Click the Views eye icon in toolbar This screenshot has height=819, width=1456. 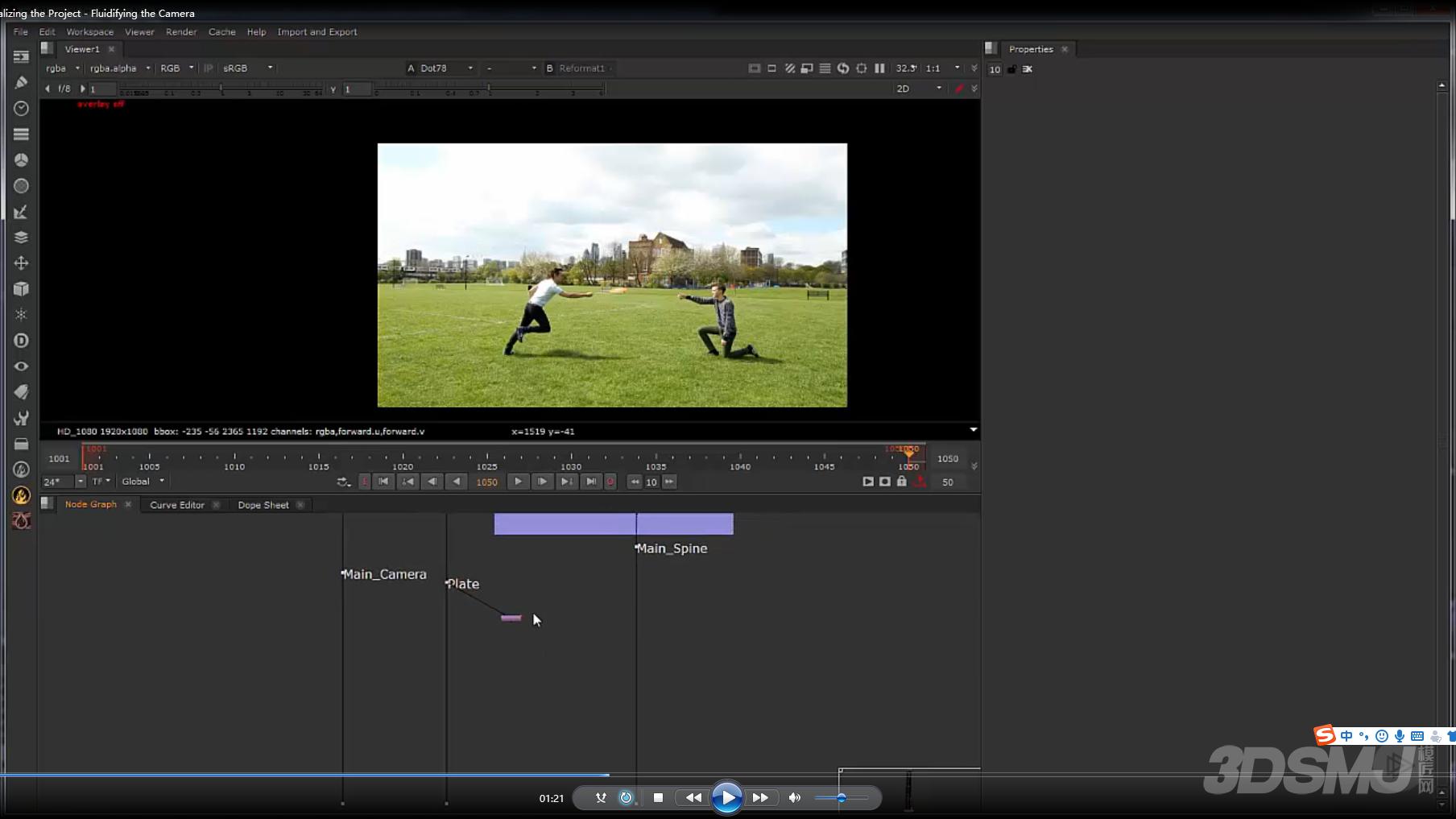[21, 366]
